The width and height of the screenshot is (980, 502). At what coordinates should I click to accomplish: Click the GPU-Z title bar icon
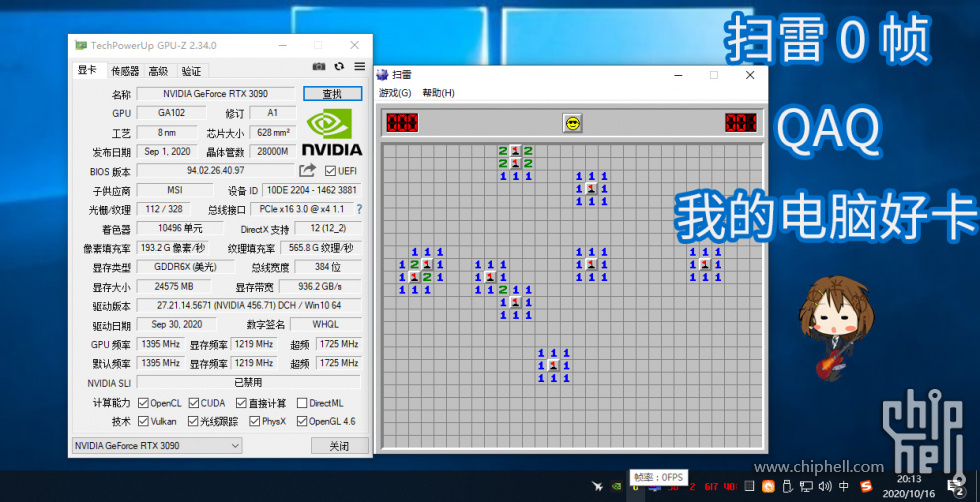pos(81,45)
